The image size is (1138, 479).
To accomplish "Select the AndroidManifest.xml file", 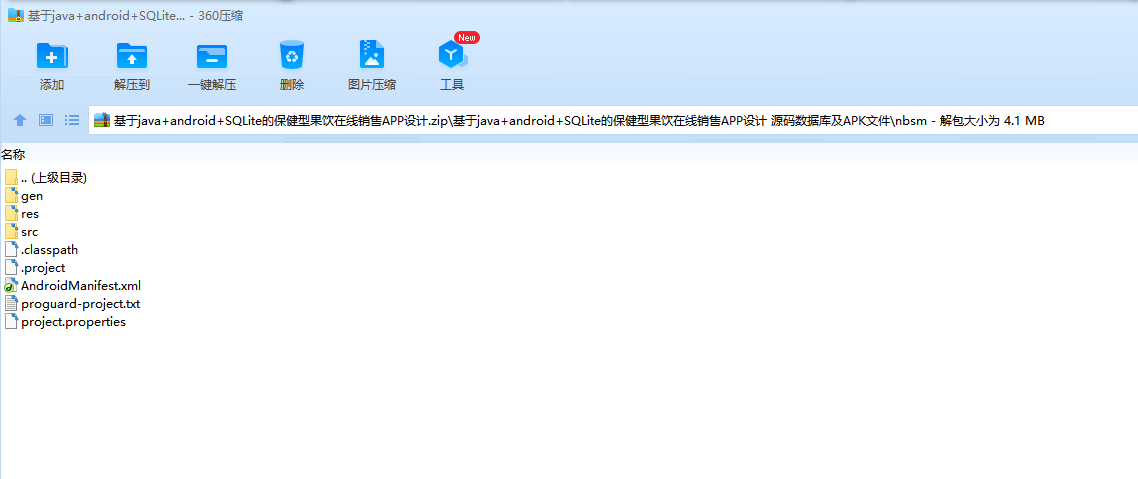I will (73, 286).
